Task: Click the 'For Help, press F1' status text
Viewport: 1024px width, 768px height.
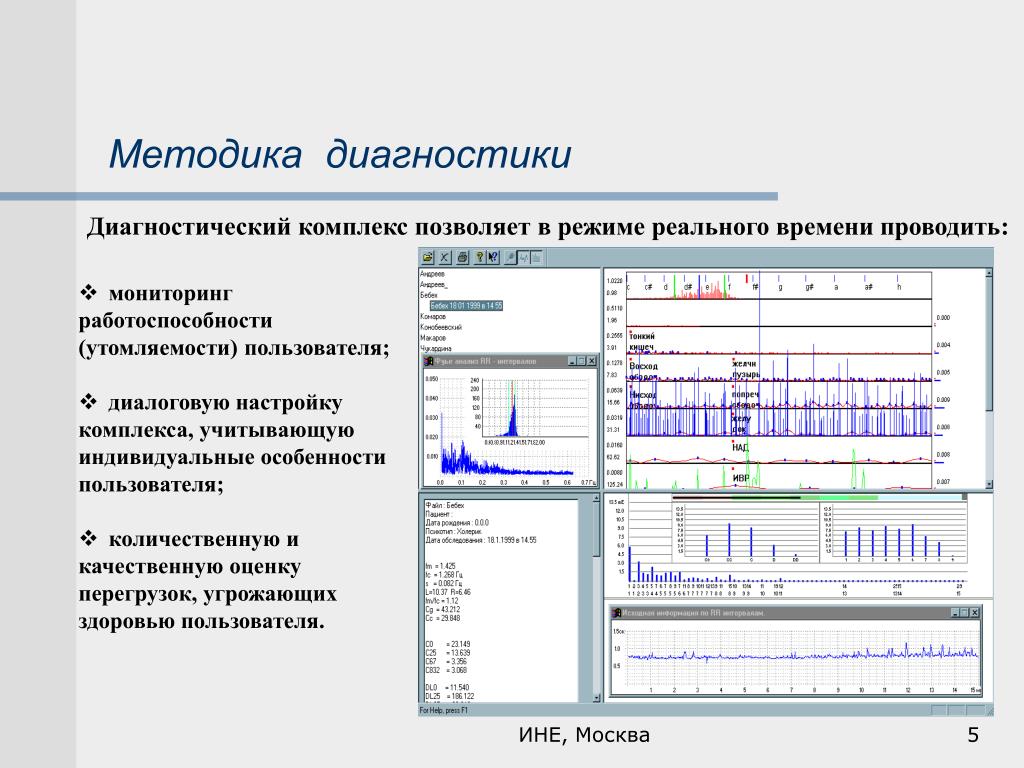Action: (x=443, y=711)
